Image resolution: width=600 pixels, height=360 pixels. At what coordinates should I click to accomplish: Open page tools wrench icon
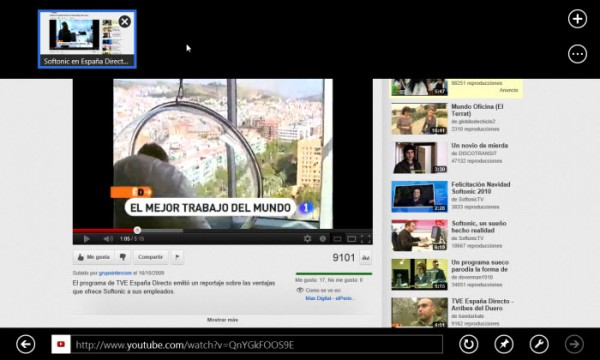[539, 344]
